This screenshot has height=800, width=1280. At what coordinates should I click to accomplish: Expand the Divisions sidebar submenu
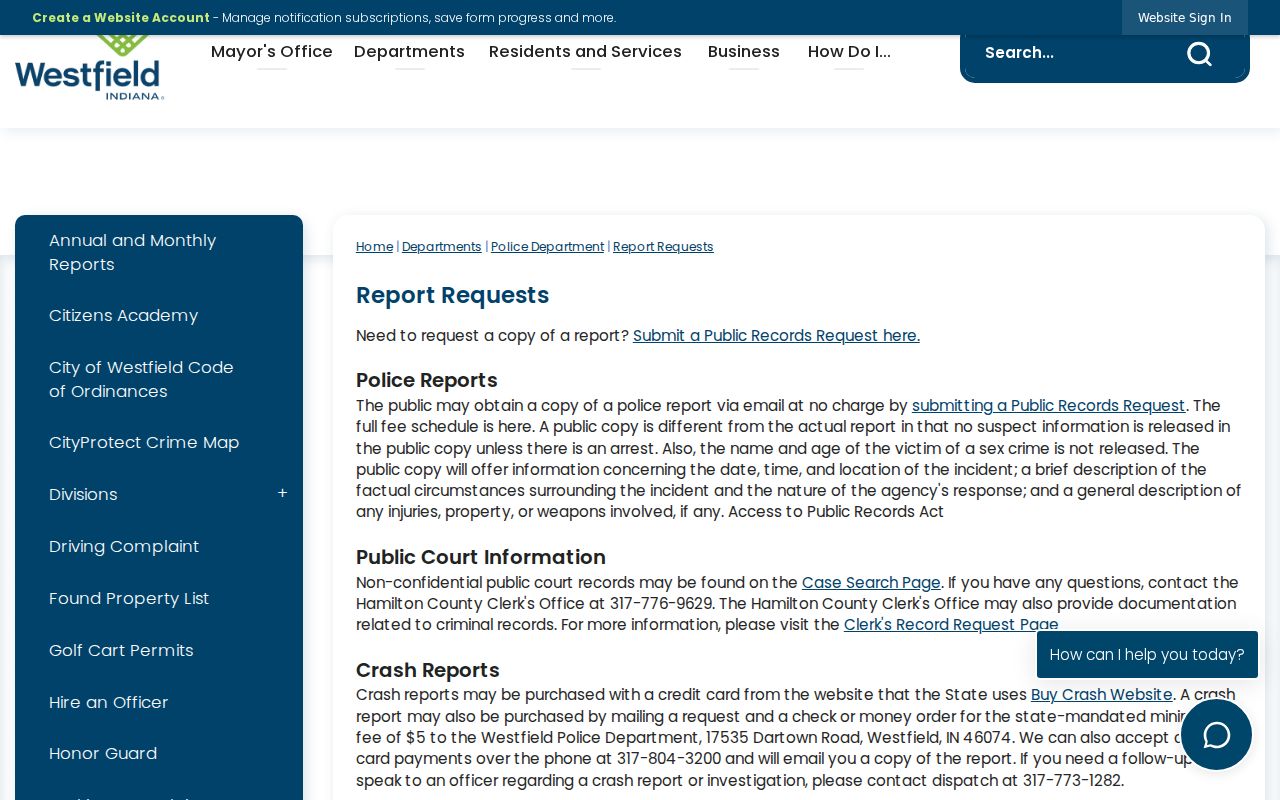[282, 494]
